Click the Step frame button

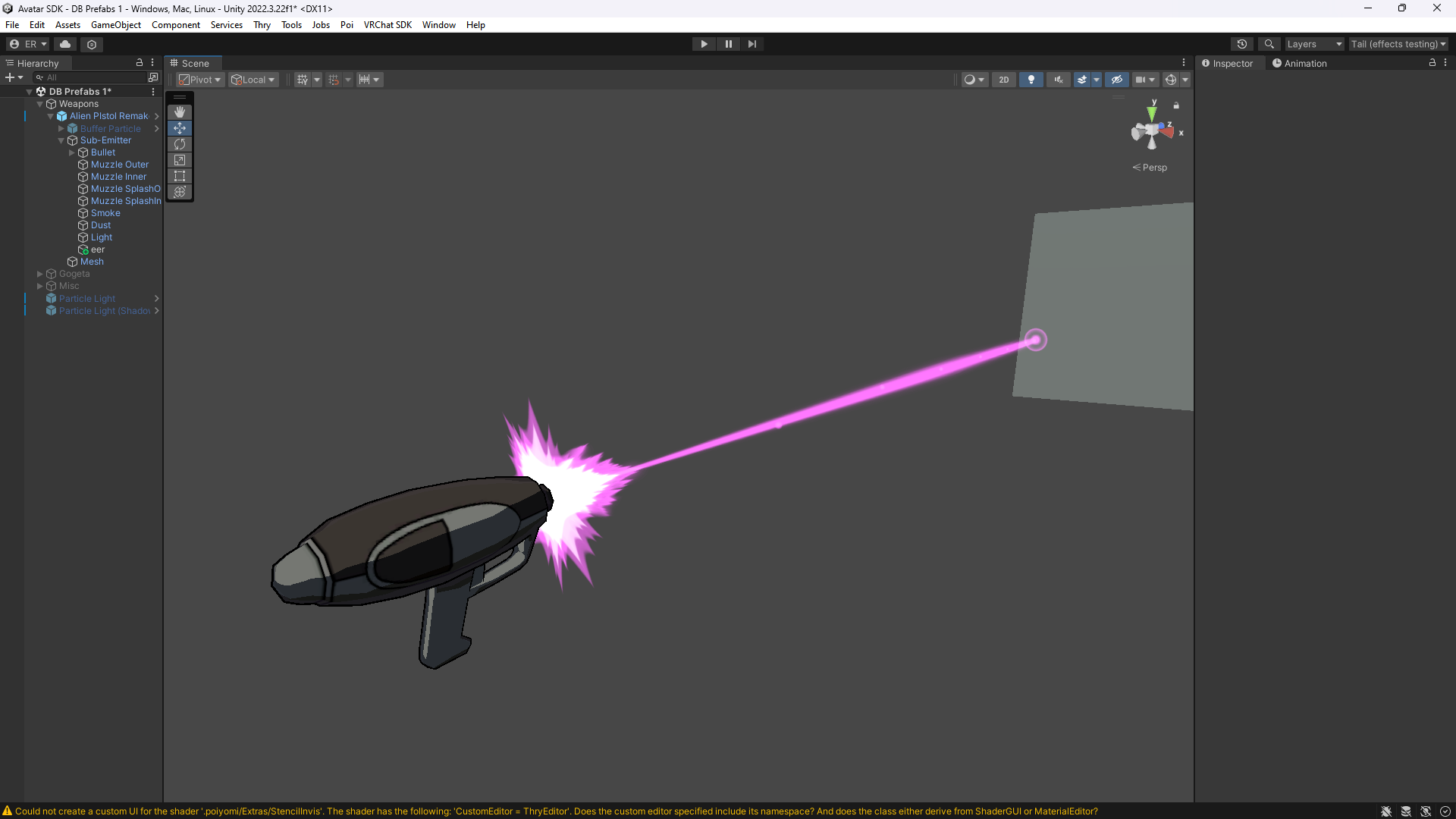click(x=752, y=44)
